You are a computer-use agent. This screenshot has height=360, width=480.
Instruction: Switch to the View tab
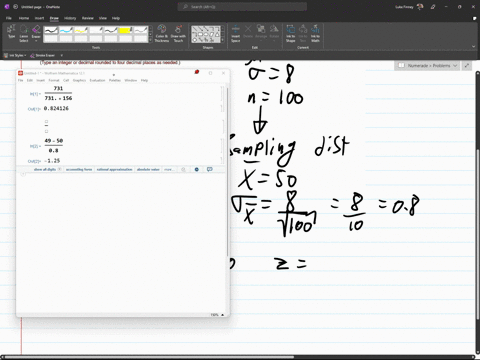(x=103, y=18)
